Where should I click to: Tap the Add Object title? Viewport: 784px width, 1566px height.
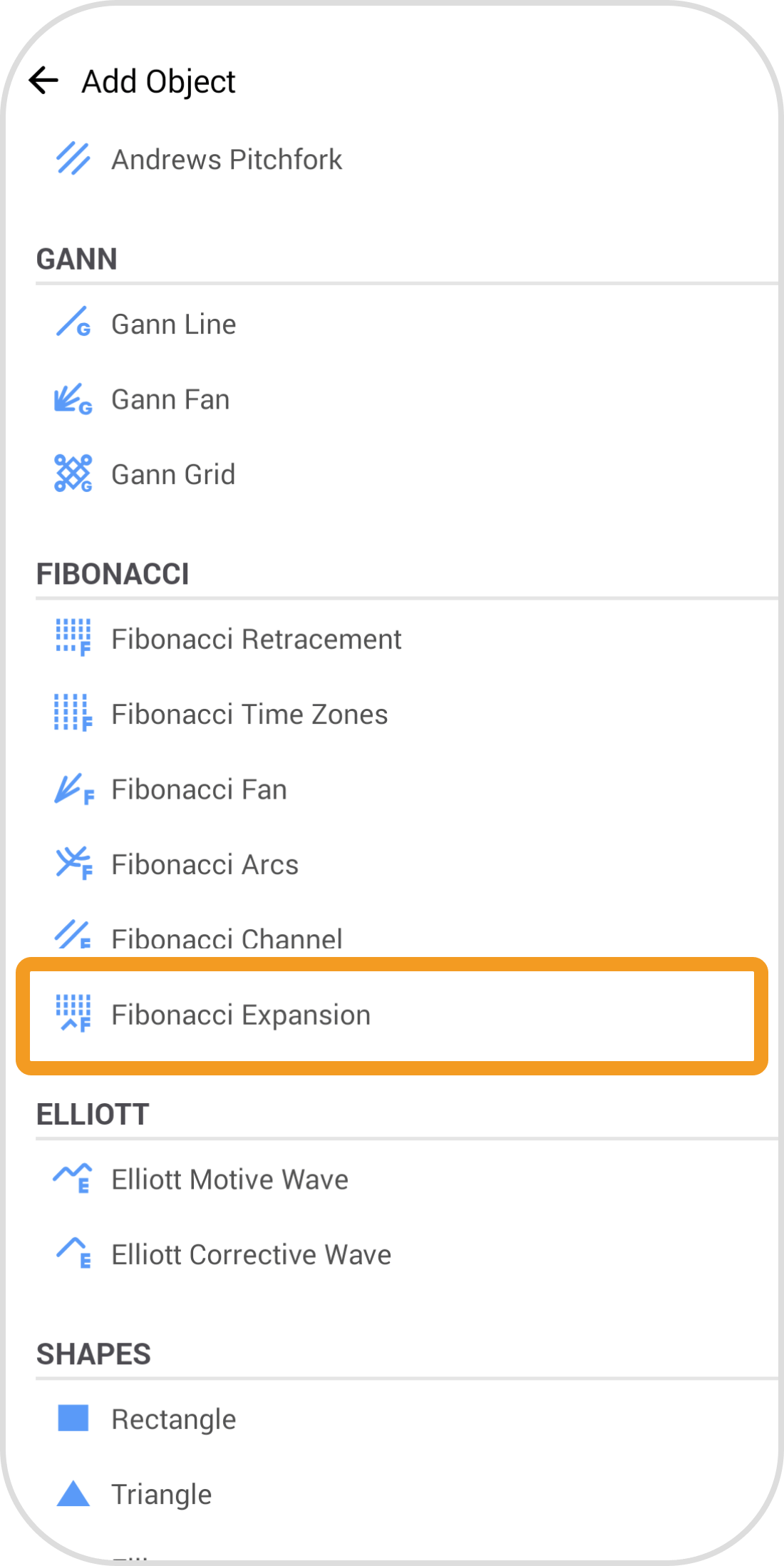(x=158, y=81)
